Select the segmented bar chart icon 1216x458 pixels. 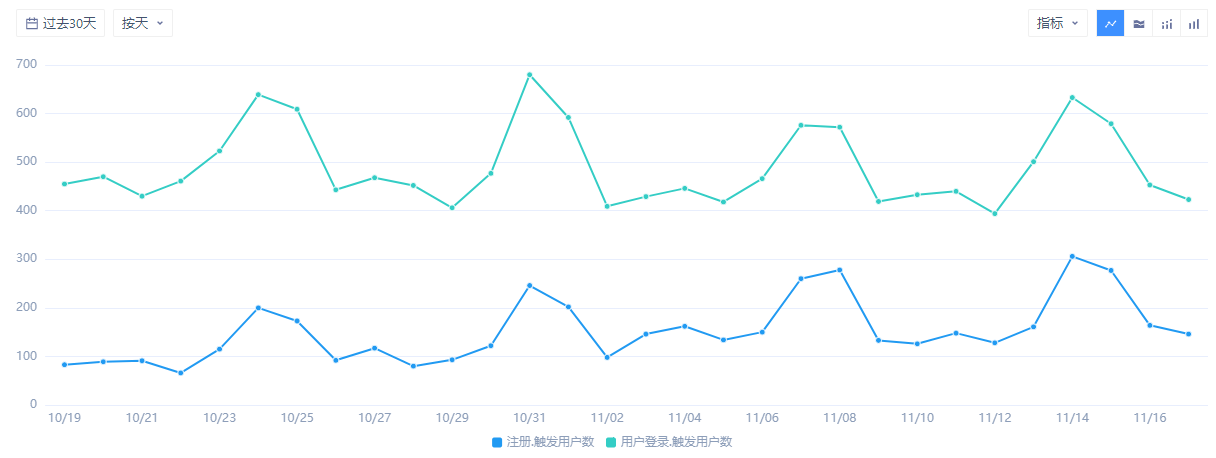coord(1166,23)
